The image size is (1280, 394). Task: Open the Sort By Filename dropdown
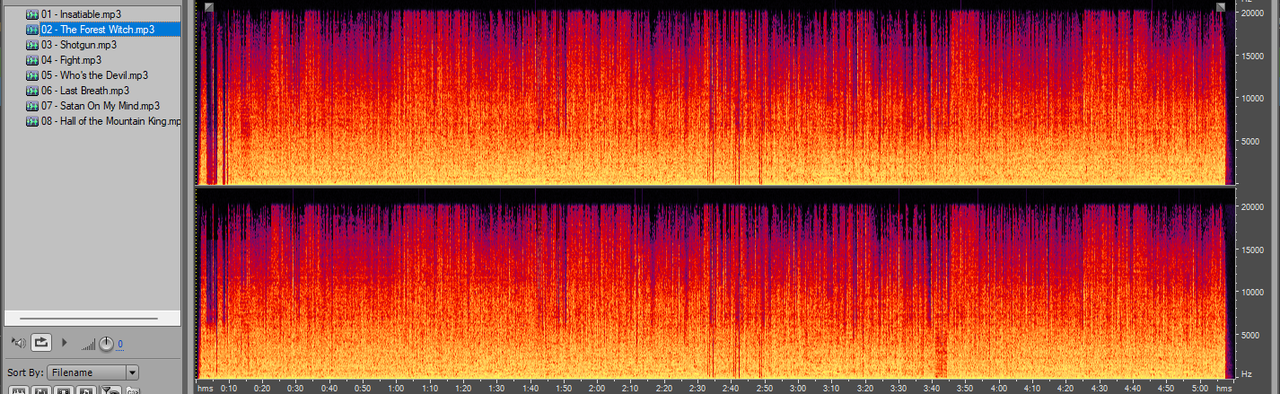pos(93,372)
